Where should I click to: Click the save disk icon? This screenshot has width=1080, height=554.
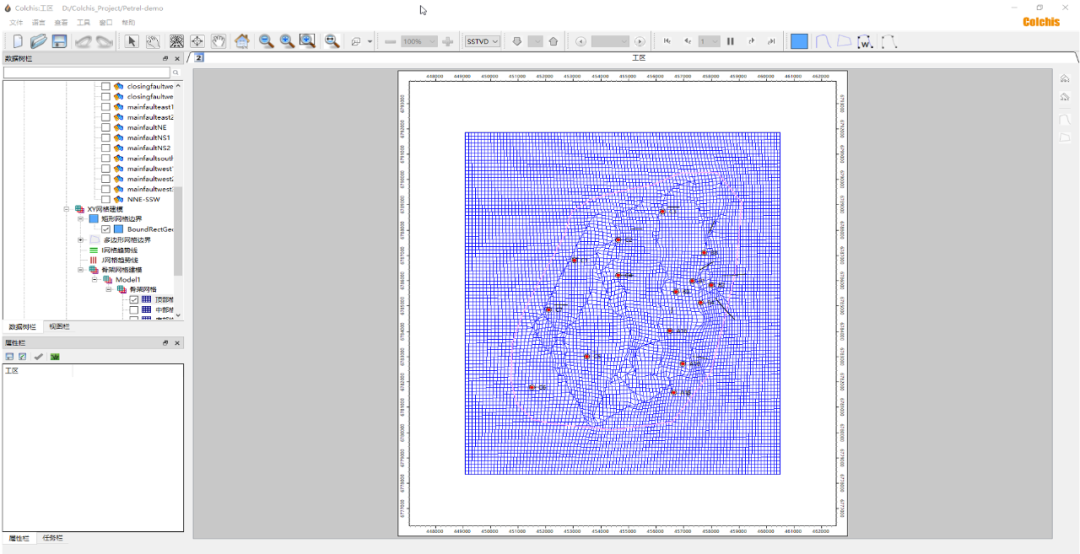pyautogui.click(x=60, y=41)
